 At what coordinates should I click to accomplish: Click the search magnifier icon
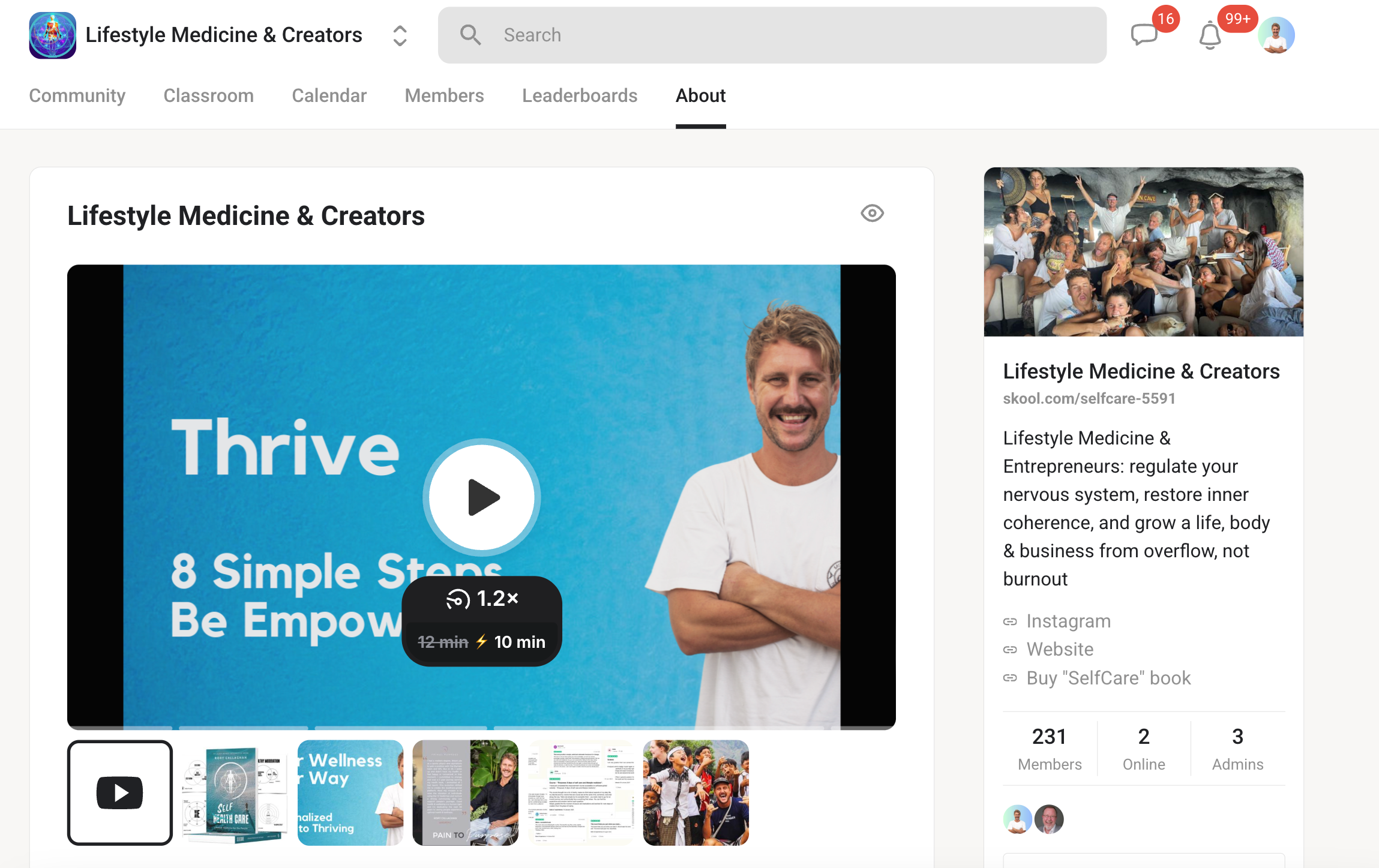[x=470, y=35]
